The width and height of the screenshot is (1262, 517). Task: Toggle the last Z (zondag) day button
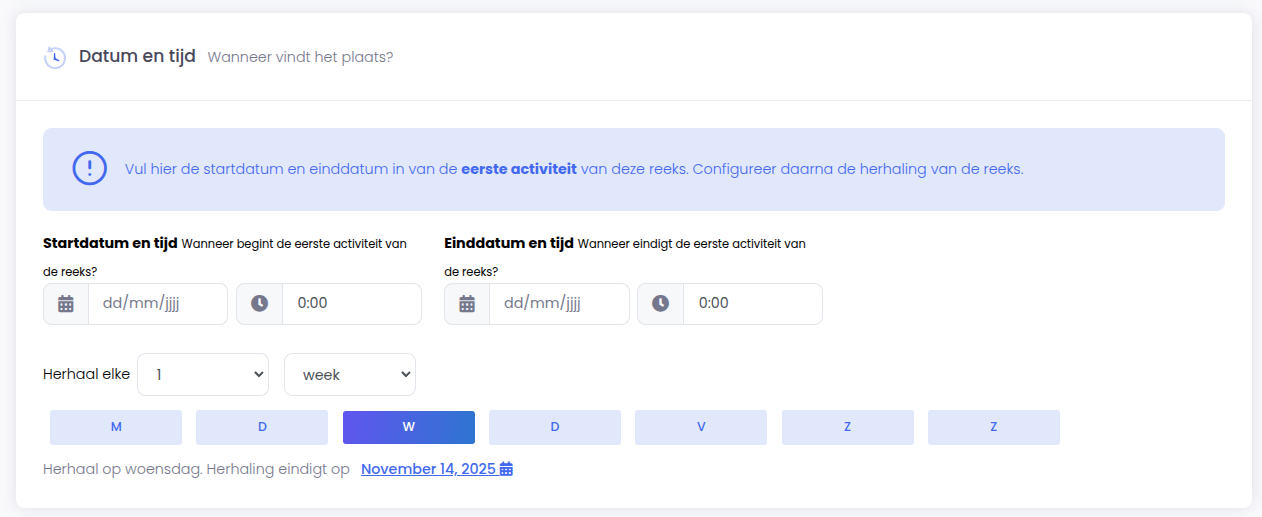pyautogui.click(x=994, y=427)
